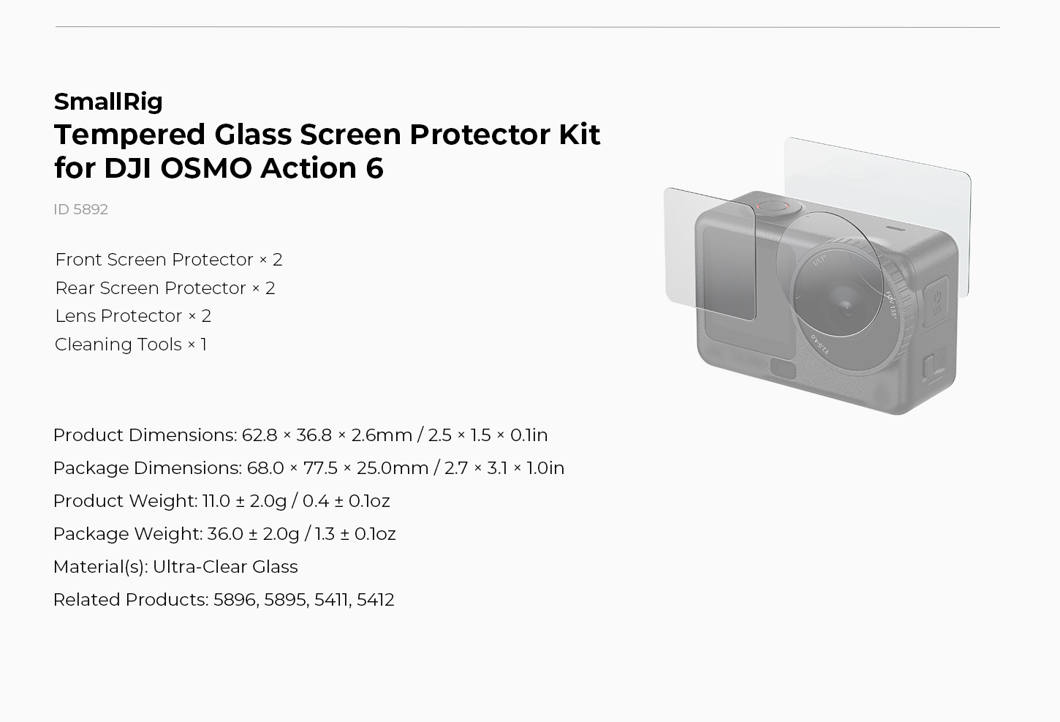The width and height of the screenshot is (1060, 722).
Task: Click related product number 5895
Action: point(286,600)
